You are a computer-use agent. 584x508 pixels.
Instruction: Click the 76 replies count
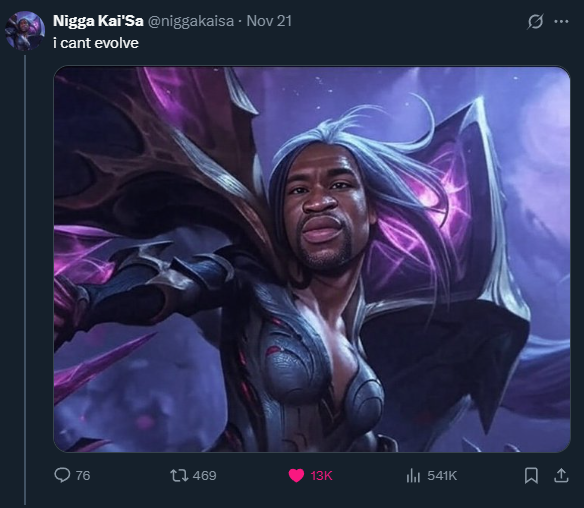[x=83, y=476]
